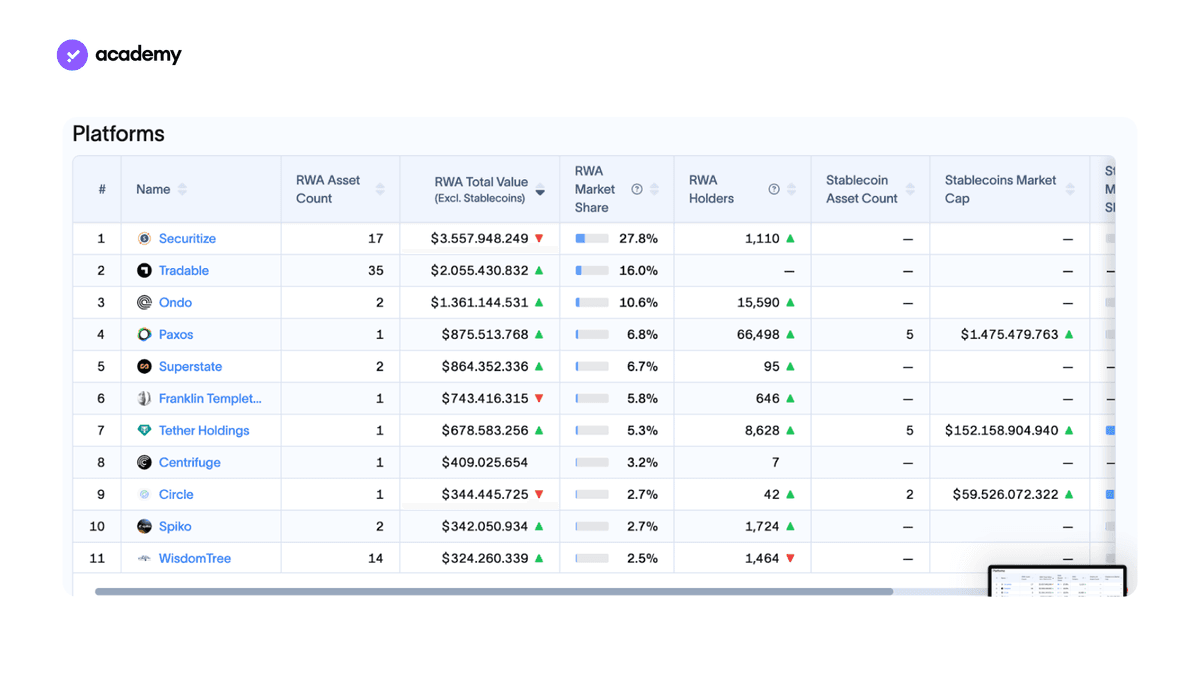Click the Paxos platform logo icon
The width and height of the screenshot is (1200, 675).
point(144,334)
